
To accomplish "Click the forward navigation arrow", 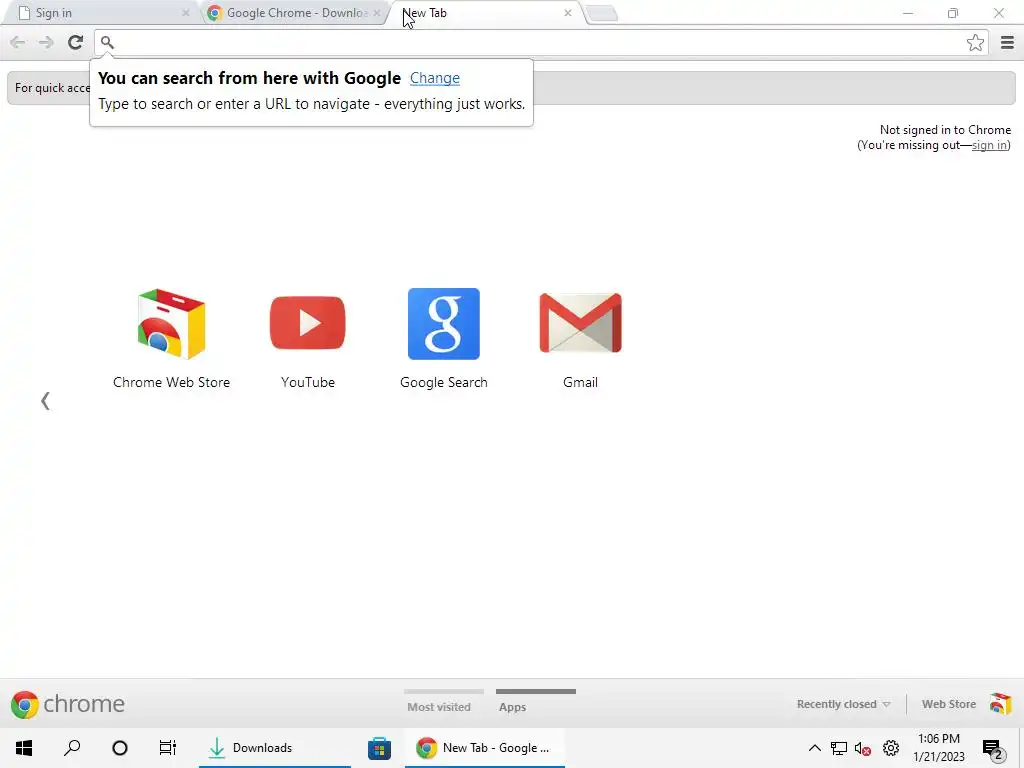I will [x=46, y=42].
